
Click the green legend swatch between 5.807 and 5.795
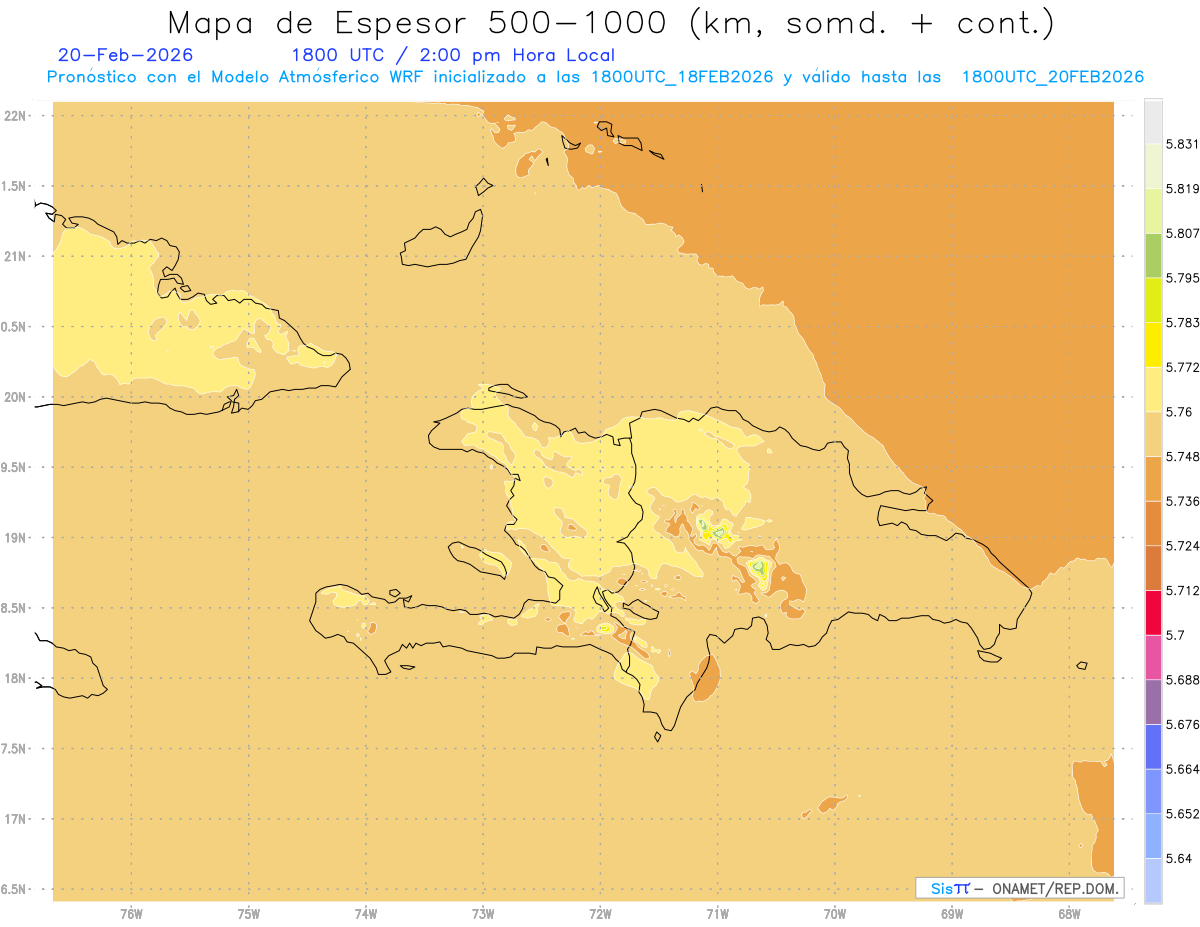click(1153, 255)
